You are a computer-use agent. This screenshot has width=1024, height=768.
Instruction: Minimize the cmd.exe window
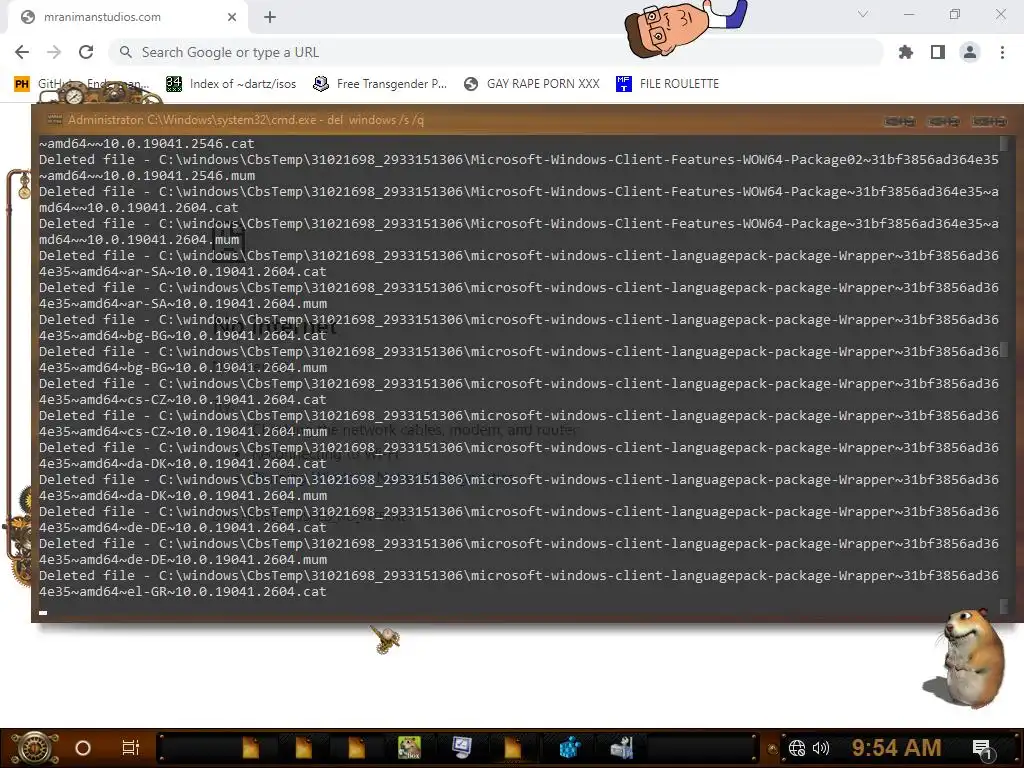[x=899, y=121]
